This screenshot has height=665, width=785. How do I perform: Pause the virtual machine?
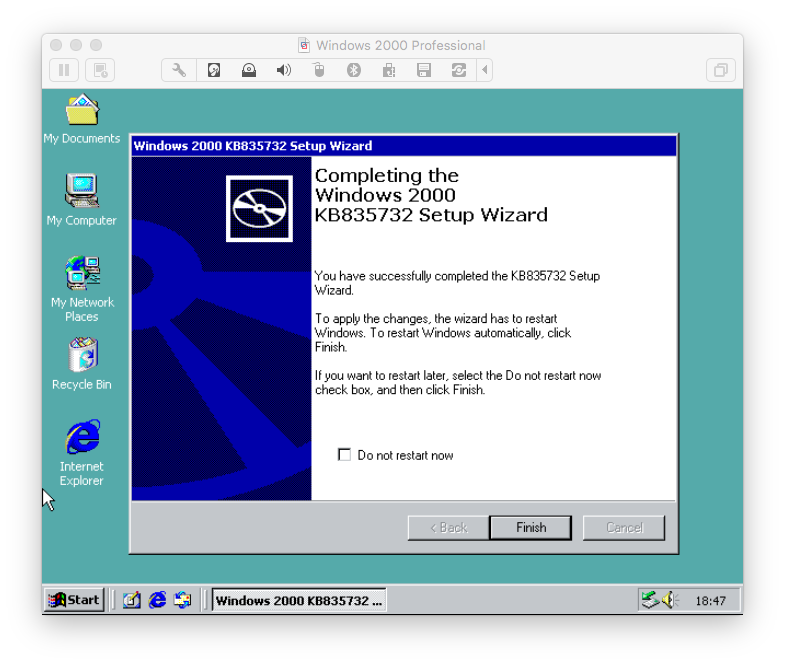(64, 70)
